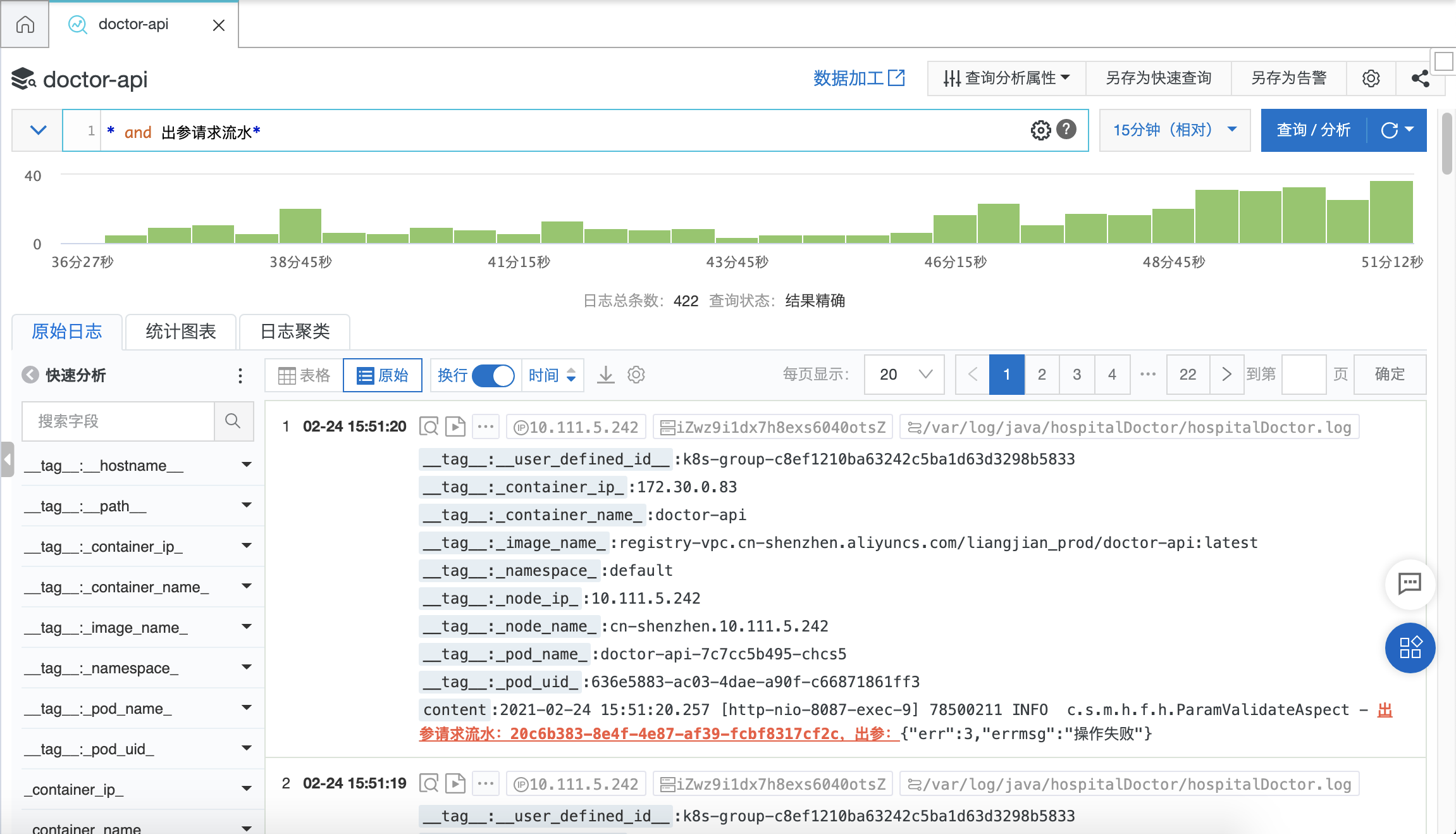This screenshot has height=834, width=1456.
Task: Click the query help question mark icon
Action: point(1066,130)
